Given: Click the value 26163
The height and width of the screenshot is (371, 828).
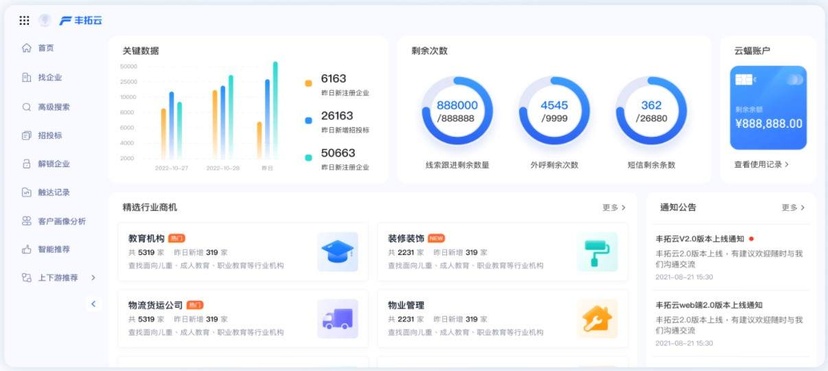Looking at the screenshot, I should coord(337,116).
